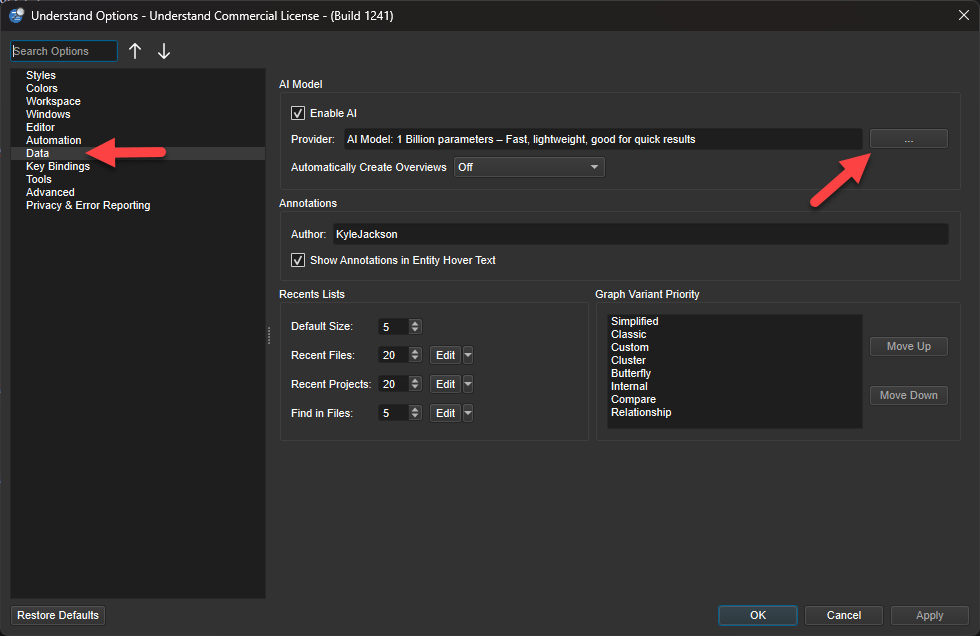980x636 pixels.
Task: Select Colors in the options list
Action: pos(41,88)
